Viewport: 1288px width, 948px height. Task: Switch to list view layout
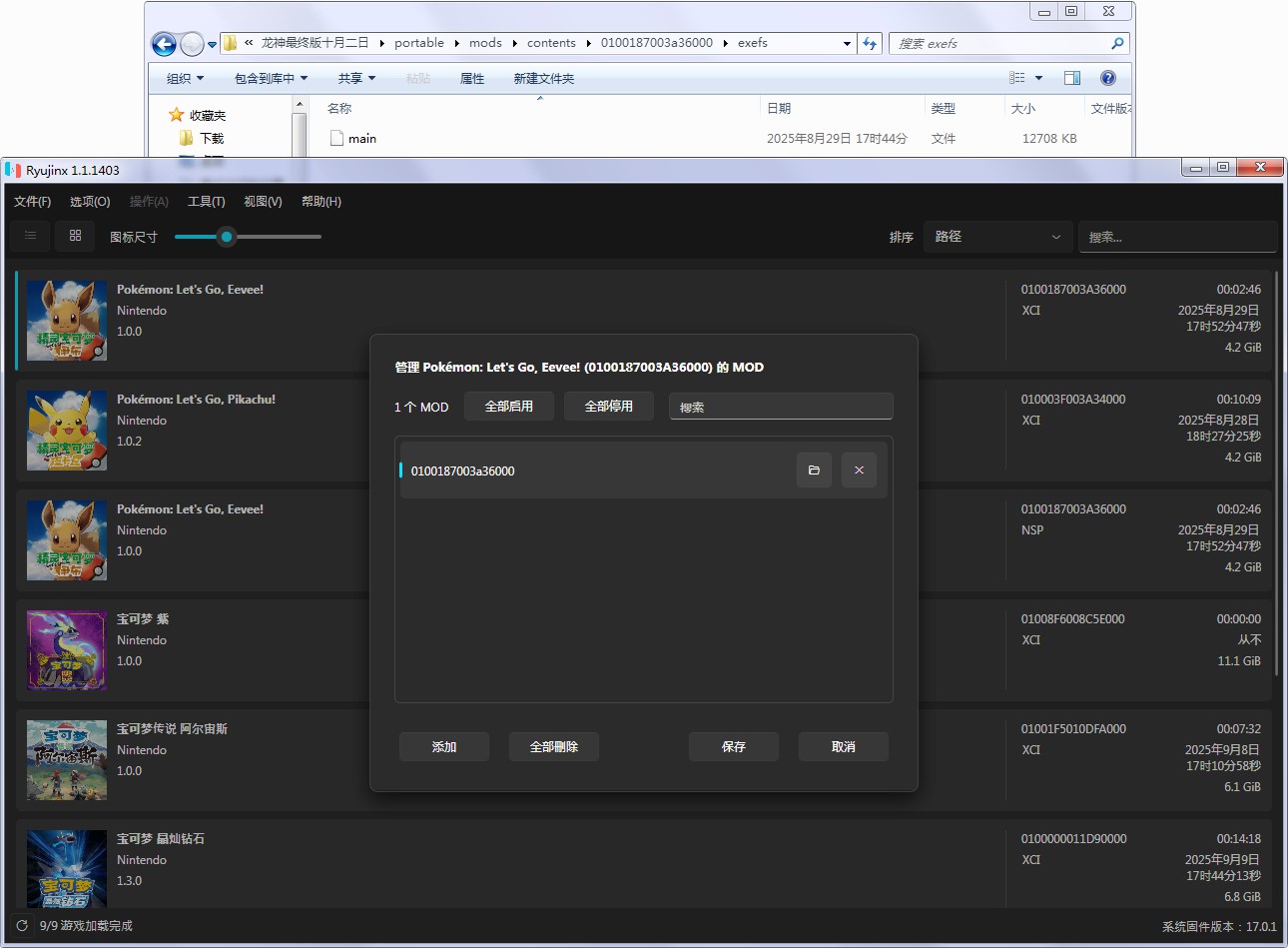tap(31, 236)
